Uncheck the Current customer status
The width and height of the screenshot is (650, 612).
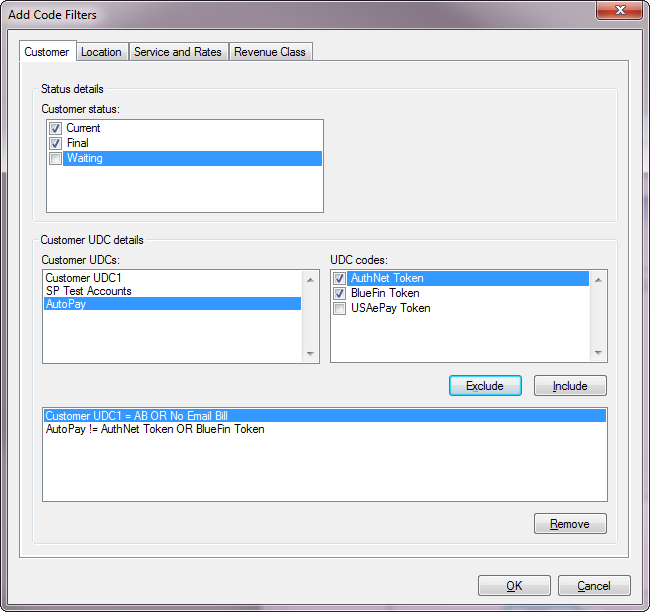pyautogui.click(x=56, y=128)
